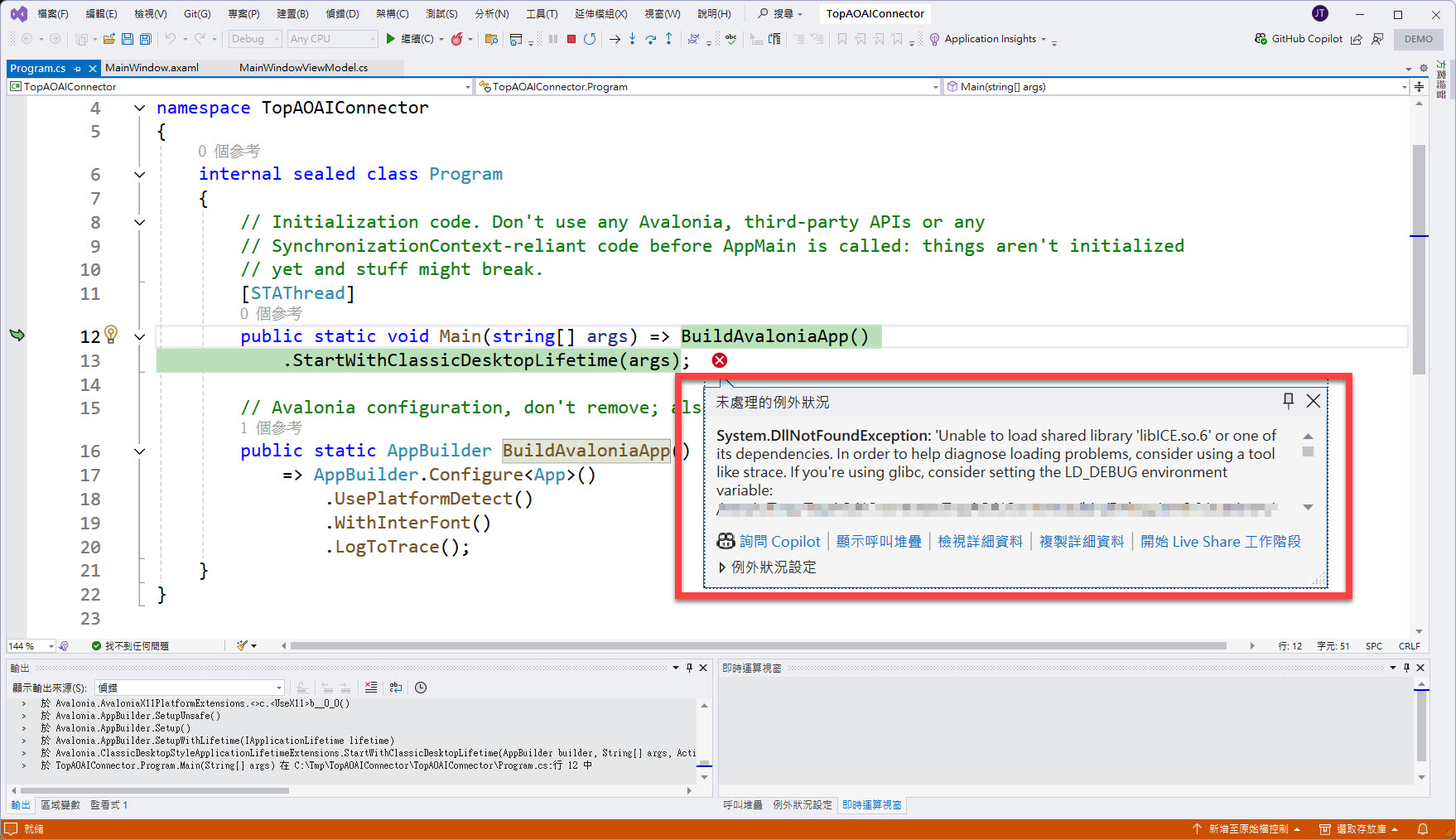
Task: Open the Main(string[] args) member dropdown
Action: click(1175, 87)
